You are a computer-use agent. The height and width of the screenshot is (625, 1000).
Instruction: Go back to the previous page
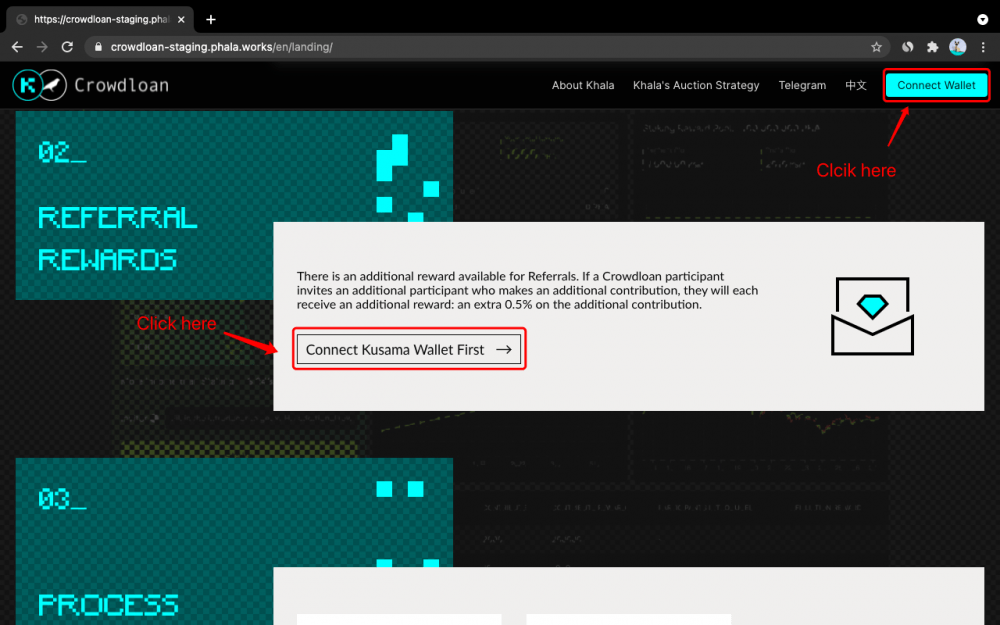[17, 47]
